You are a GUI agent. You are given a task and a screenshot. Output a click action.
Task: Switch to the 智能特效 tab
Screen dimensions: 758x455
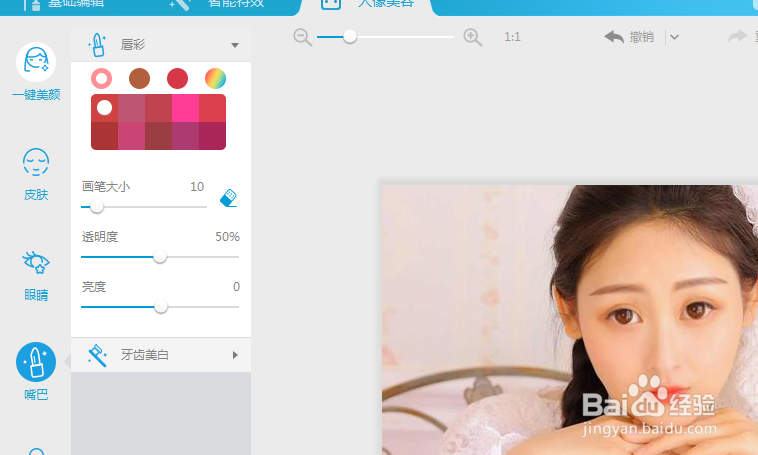(218, 3)
